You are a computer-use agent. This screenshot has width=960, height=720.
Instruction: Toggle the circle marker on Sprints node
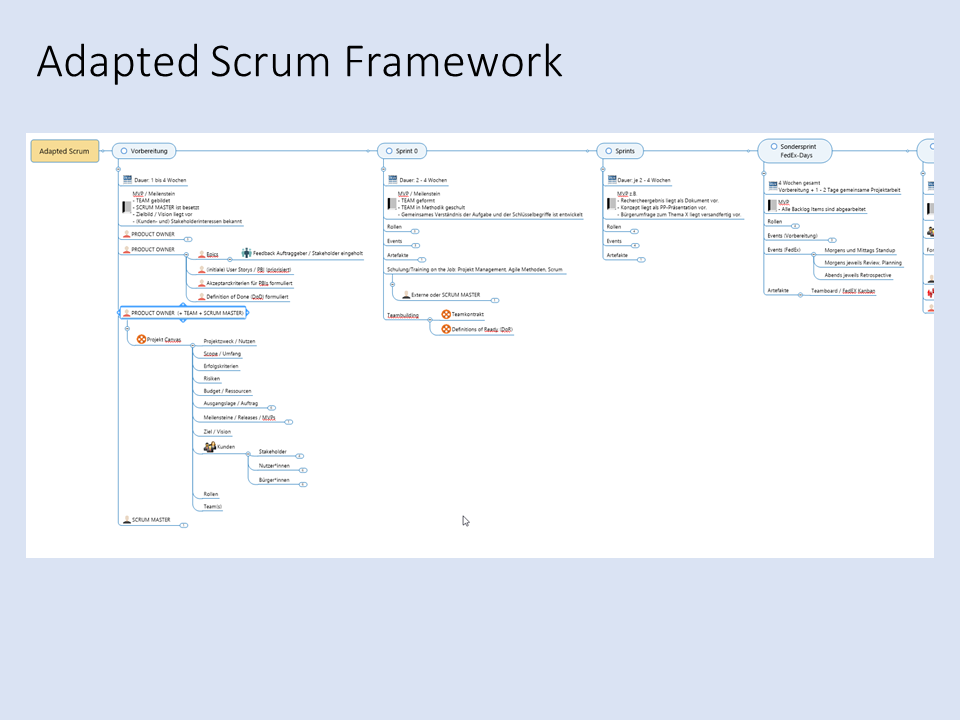pos(609,151)
